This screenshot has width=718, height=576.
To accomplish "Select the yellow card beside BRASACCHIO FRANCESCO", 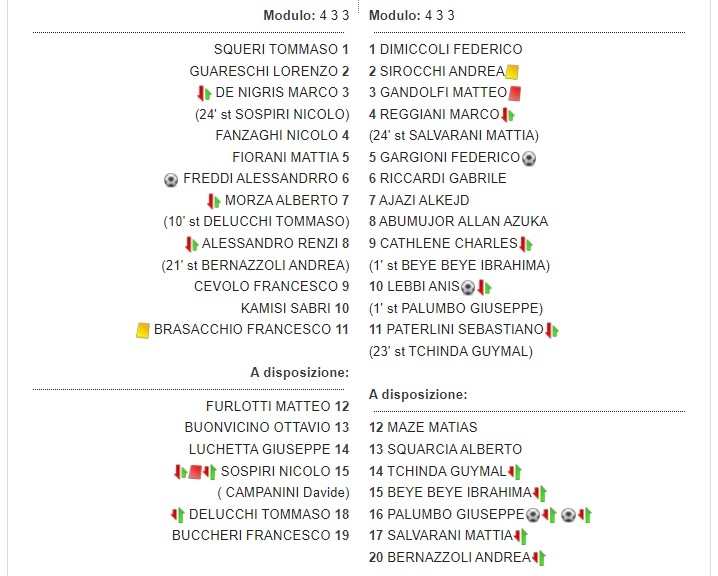I will [x=143, y=329].
